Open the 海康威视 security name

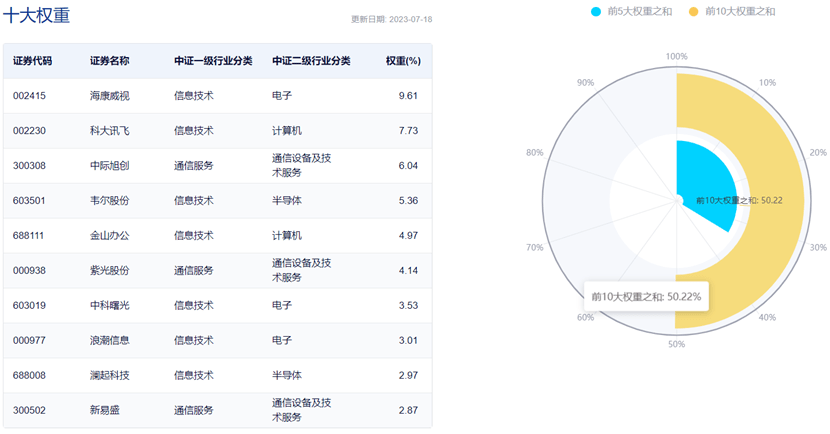(x=109, y=96)
